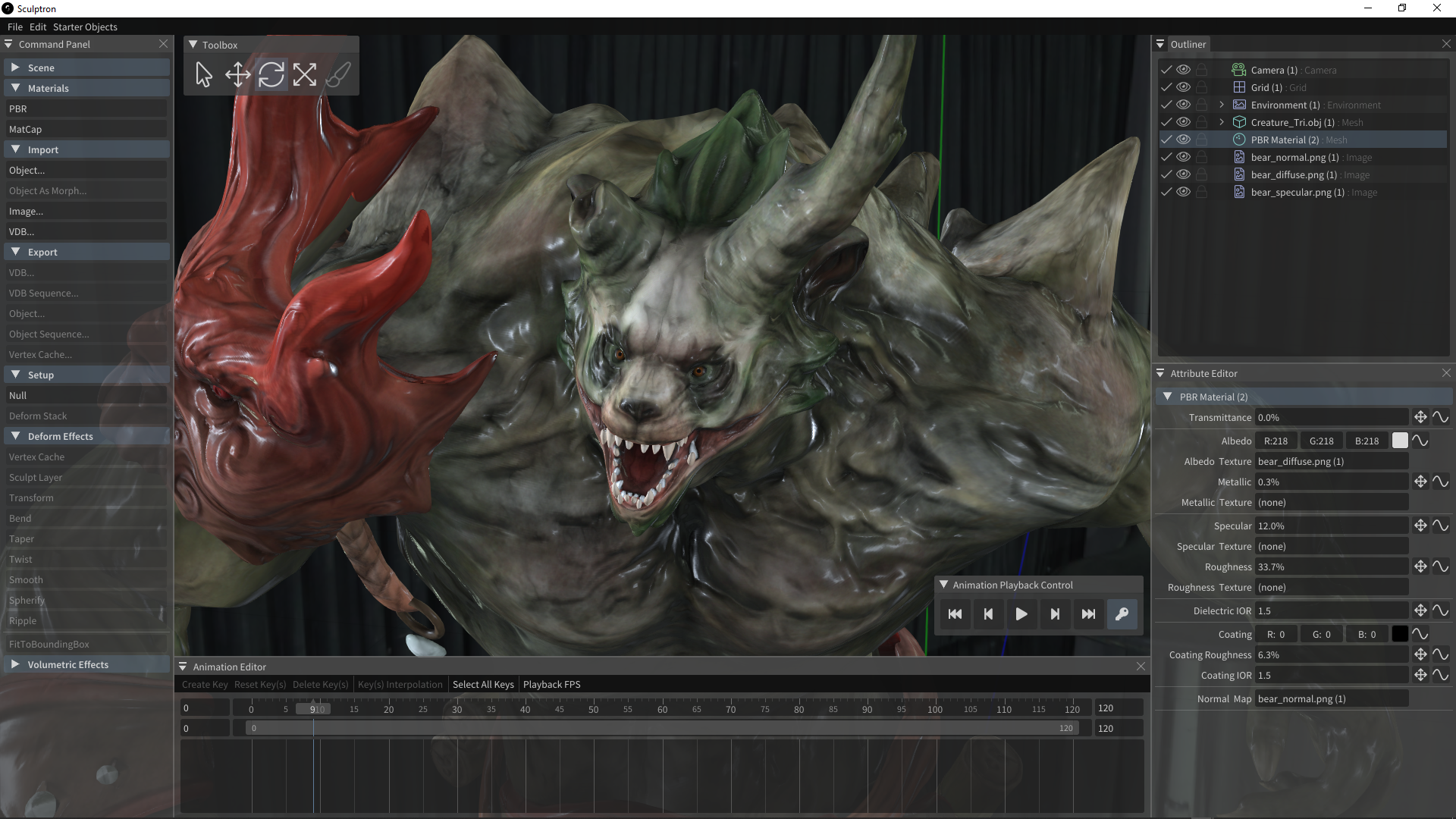Click Select All Keys in Animation Editor
The image size is (1456, 819).
483,684
